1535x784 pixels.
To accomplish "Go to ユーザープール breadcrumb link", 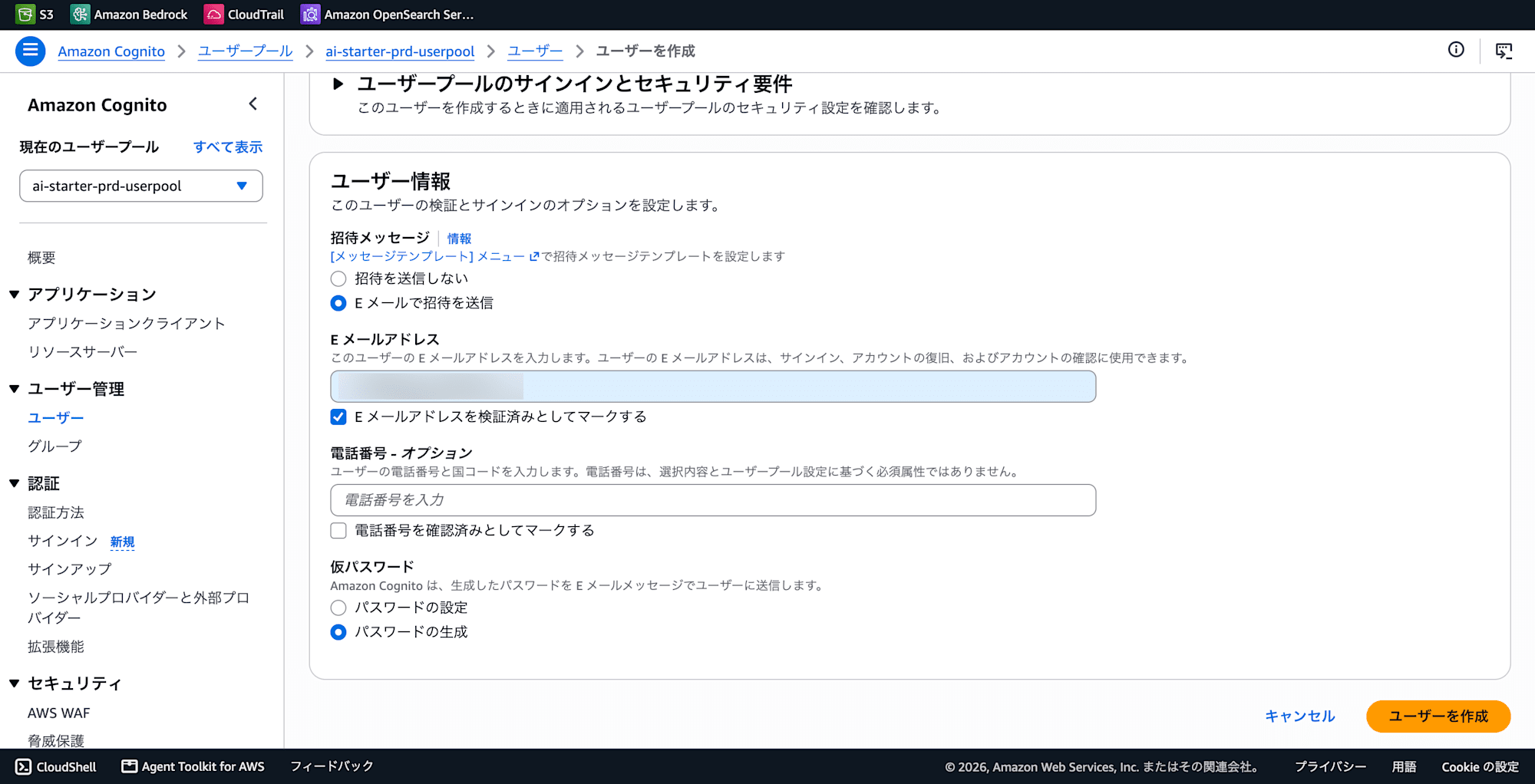I will tap(246, 51).
